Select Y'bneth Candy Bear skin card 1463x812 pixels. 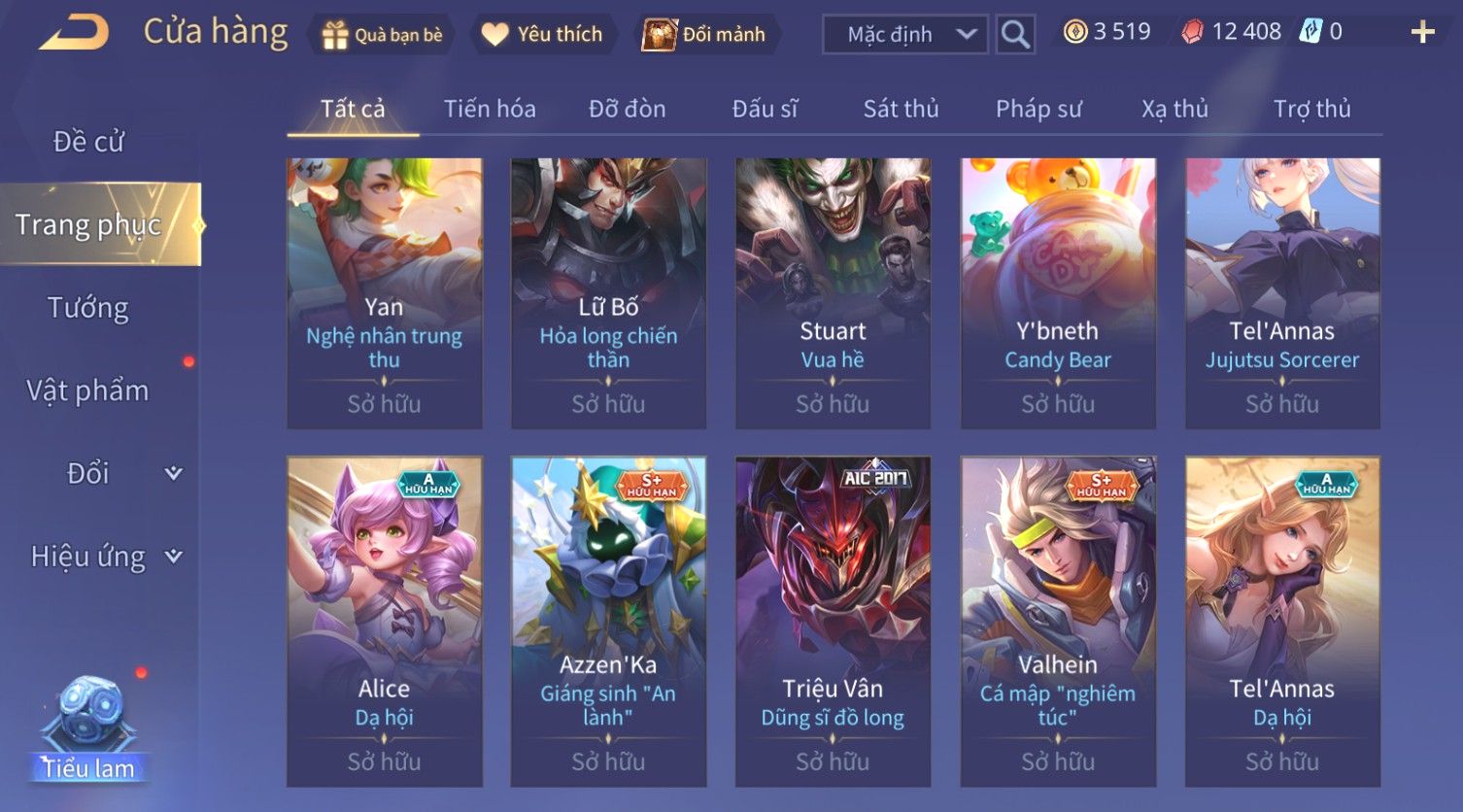coord(1058,293)
